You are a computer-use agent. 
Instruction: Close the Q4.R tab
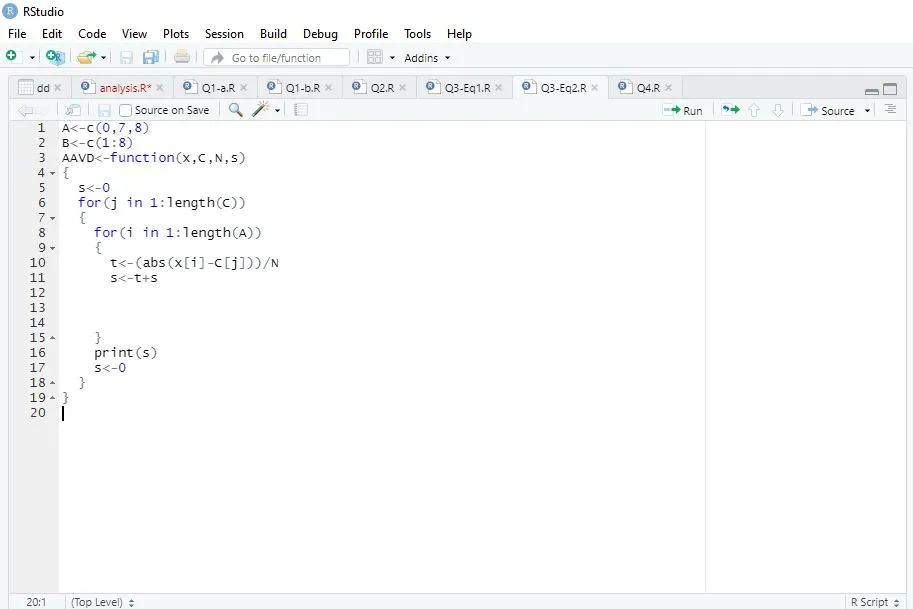click(668, 88)
